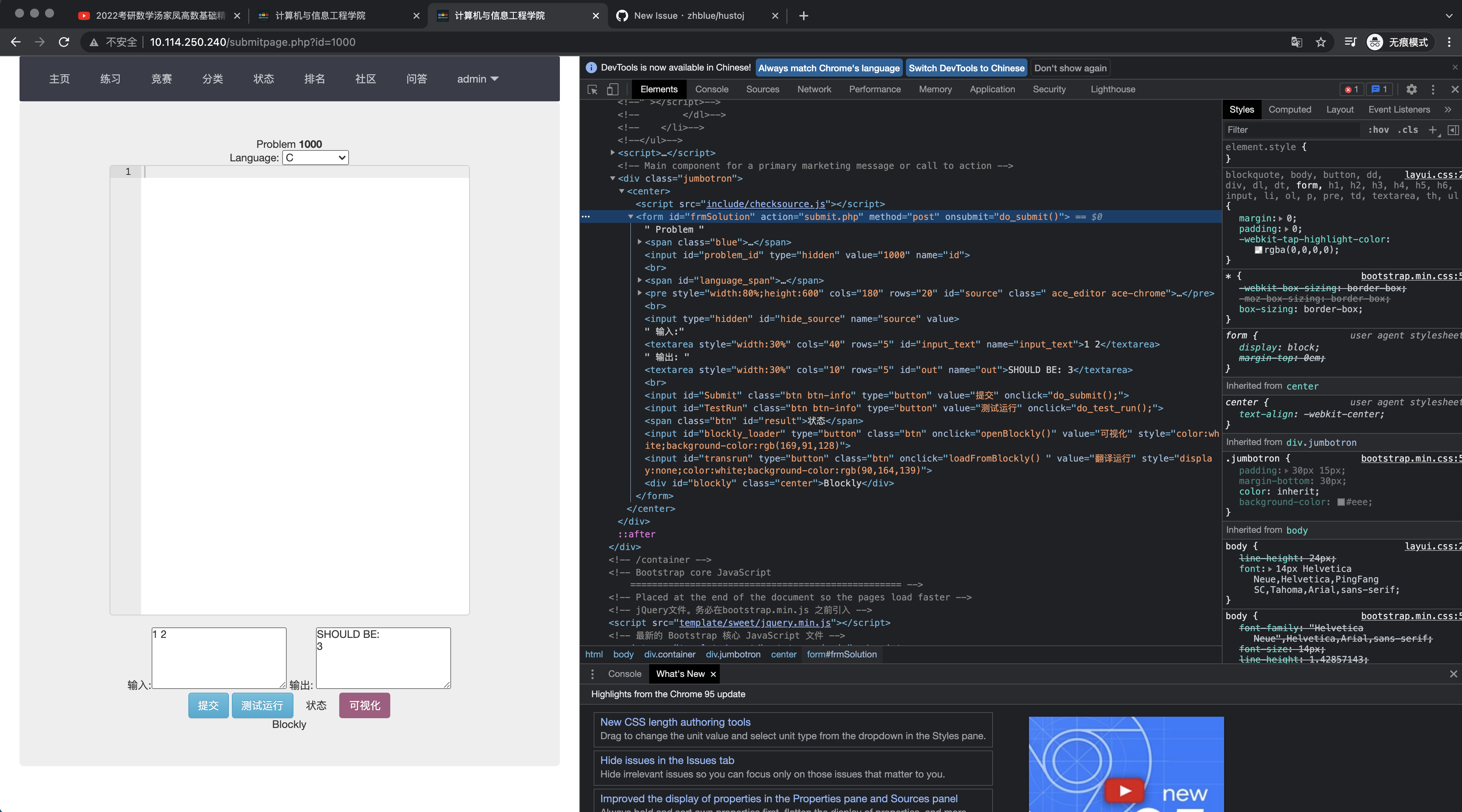Viewport: 1462px width, 812px height.
Task: Open DevTools three-dot customize menu
Action: tap(1432, 89)
